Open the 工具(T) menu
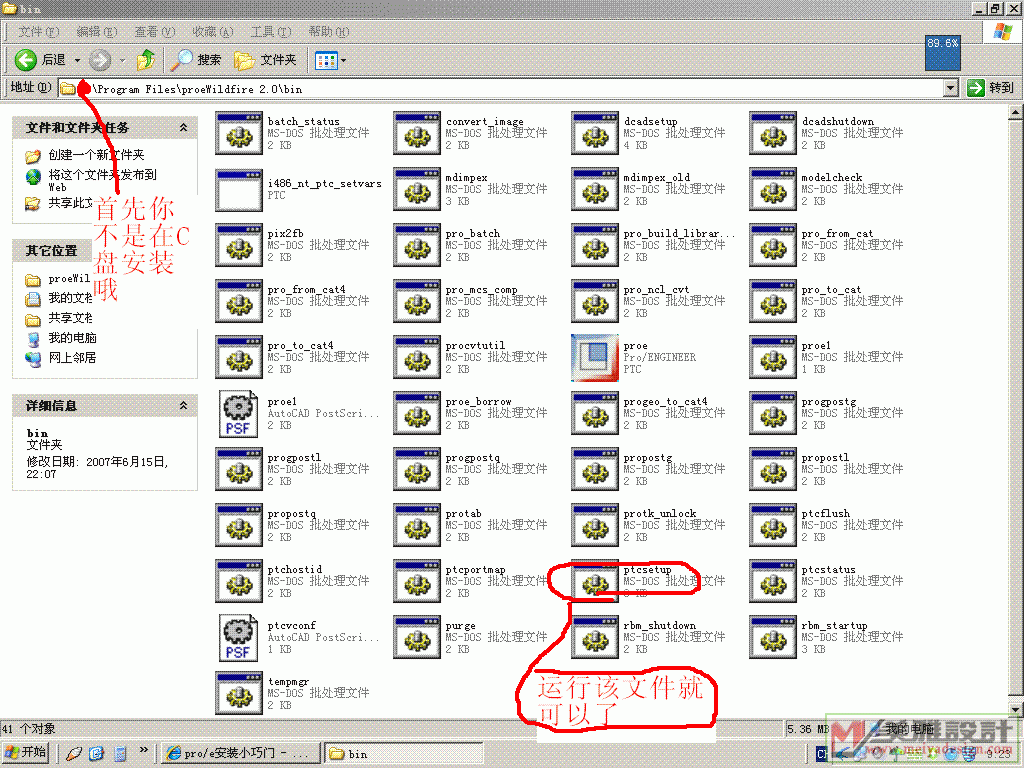This screenshot has height=768, width=1024. 271,31
